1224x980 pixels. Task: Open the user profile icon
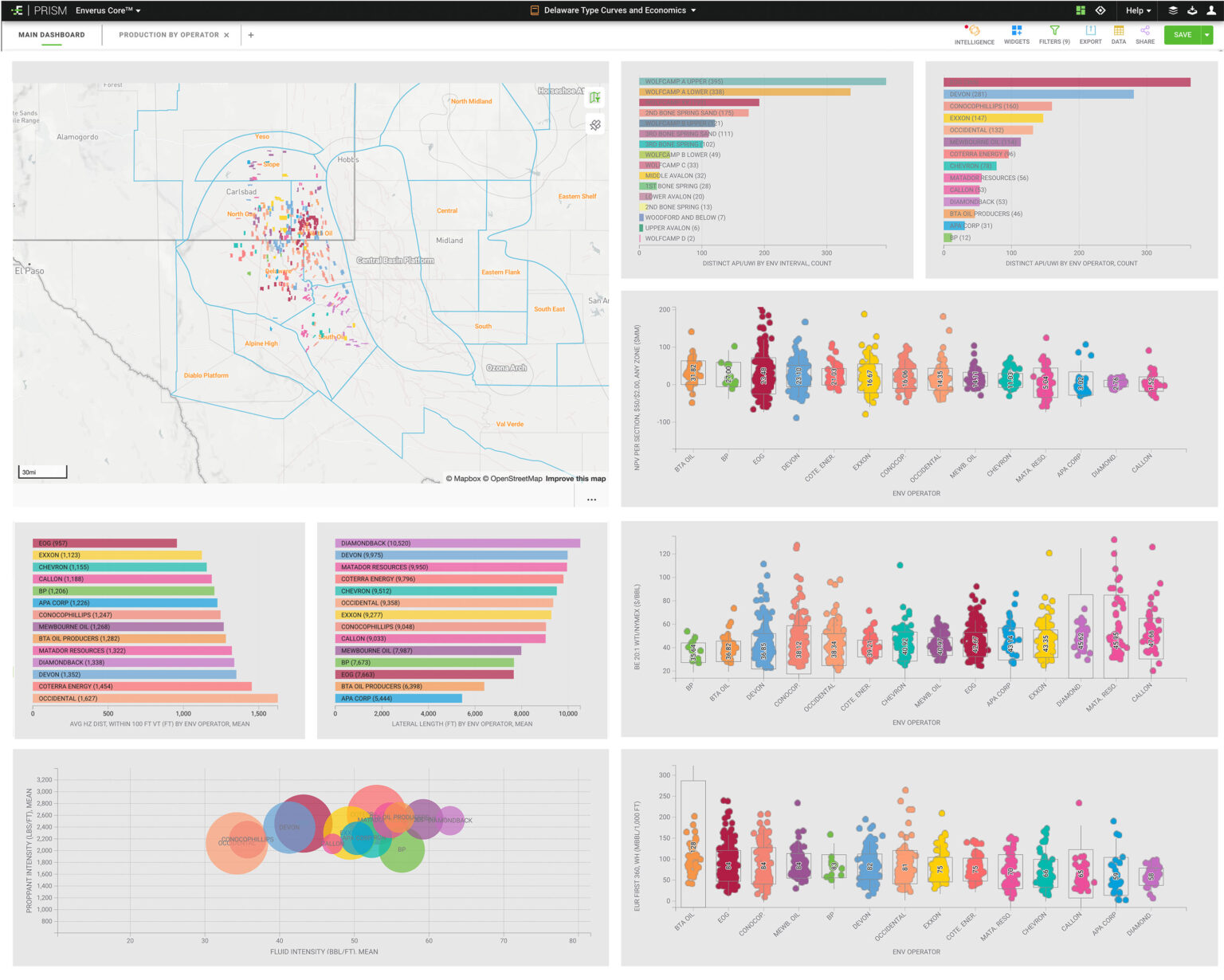pyautogui.click(x=1211, y=10)
